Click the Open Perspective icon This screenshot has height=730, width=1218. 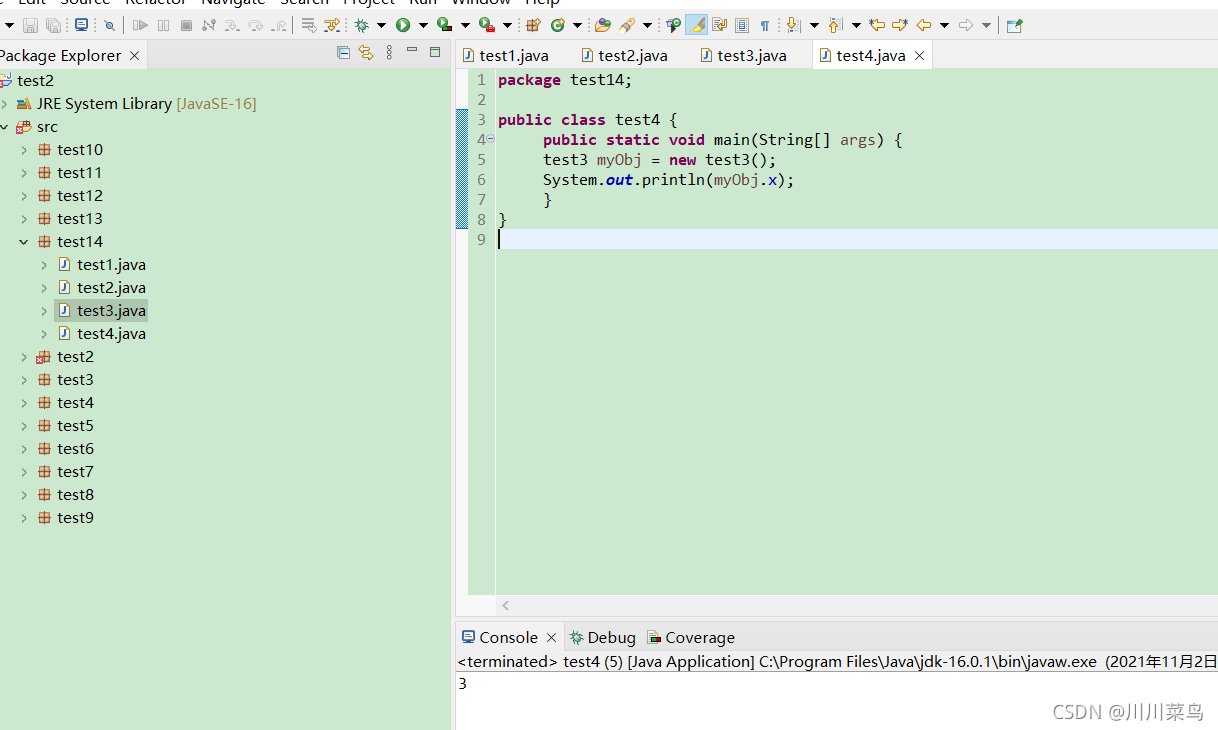(x=1014, y=25)
